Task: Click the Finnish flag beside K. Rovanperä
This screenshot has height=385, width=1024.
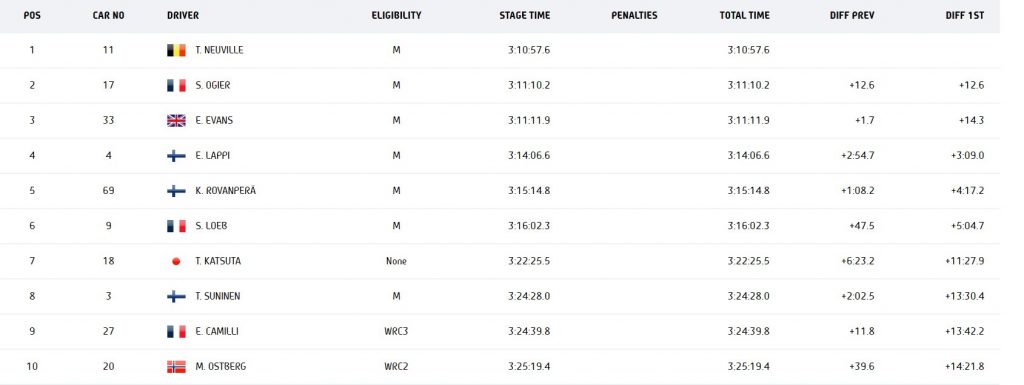Action: pyautogui.click(x=176, y=191)
